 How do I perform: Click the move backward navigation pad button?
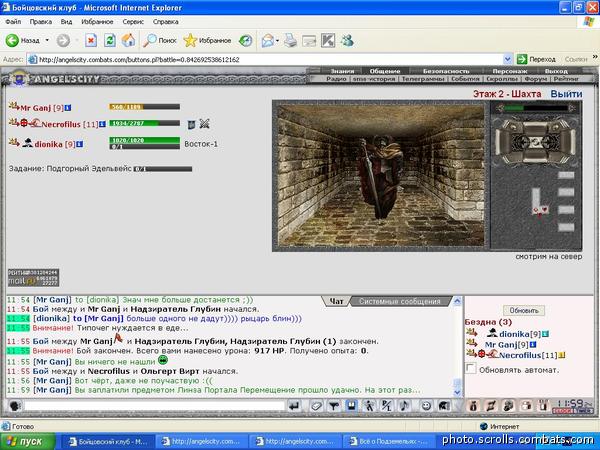click(x=535, y=156)
